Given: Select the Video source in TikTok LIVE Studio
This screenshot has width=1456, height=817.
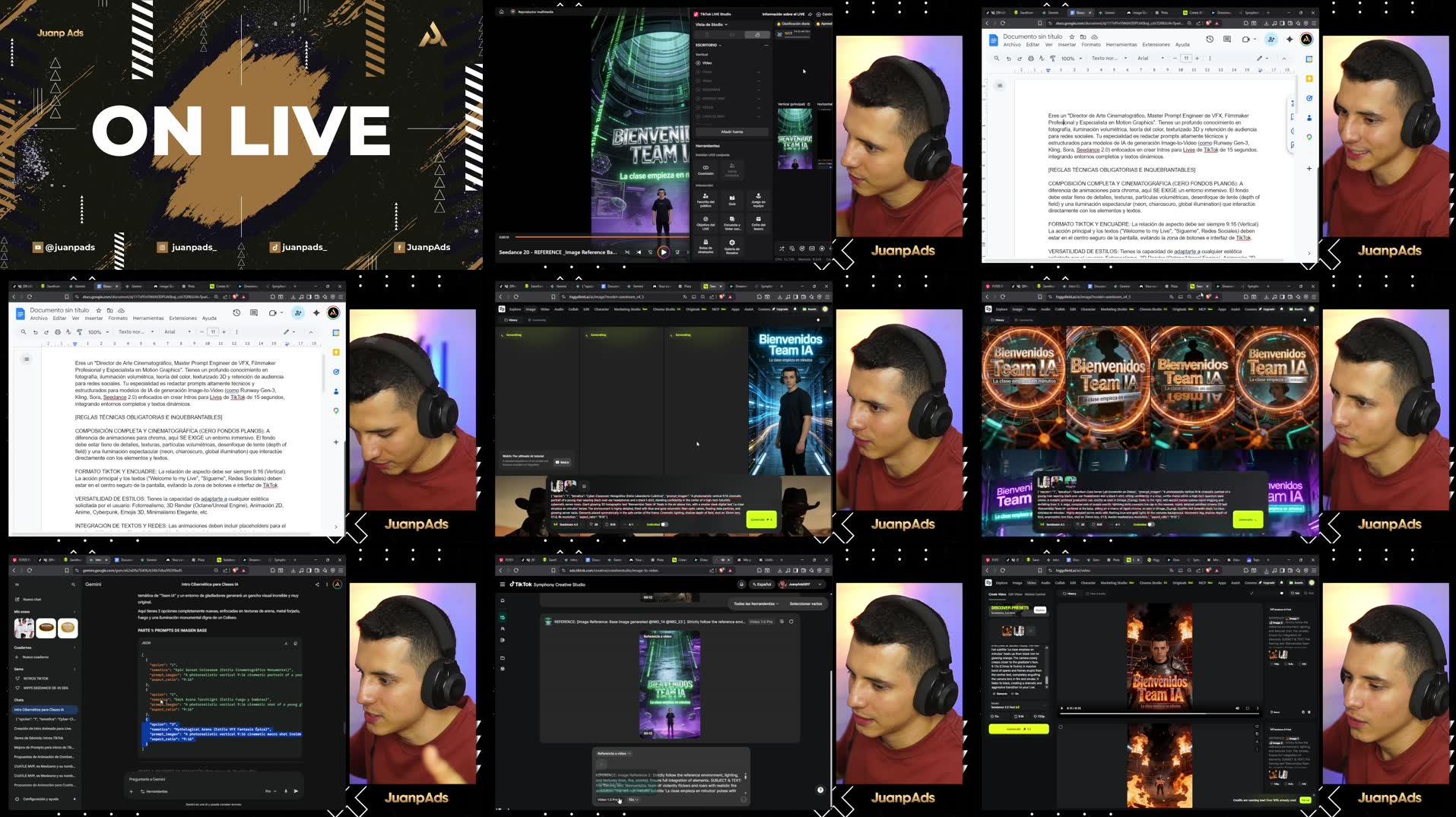Looking at the screenshot, I should pyautogui.click(x=704, y=62).
